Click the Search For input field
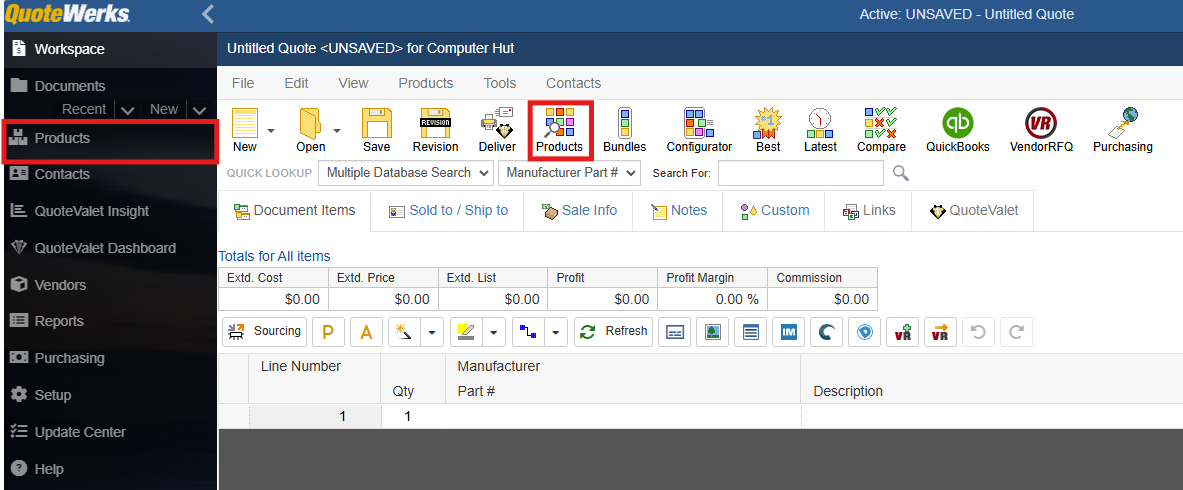1183x490 pixels. tap(800, 174)
